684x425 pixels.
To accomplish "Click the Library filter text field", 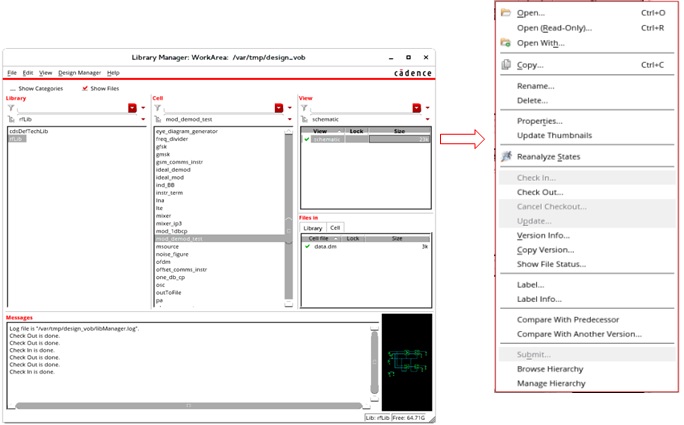I will tap(72, 108).
